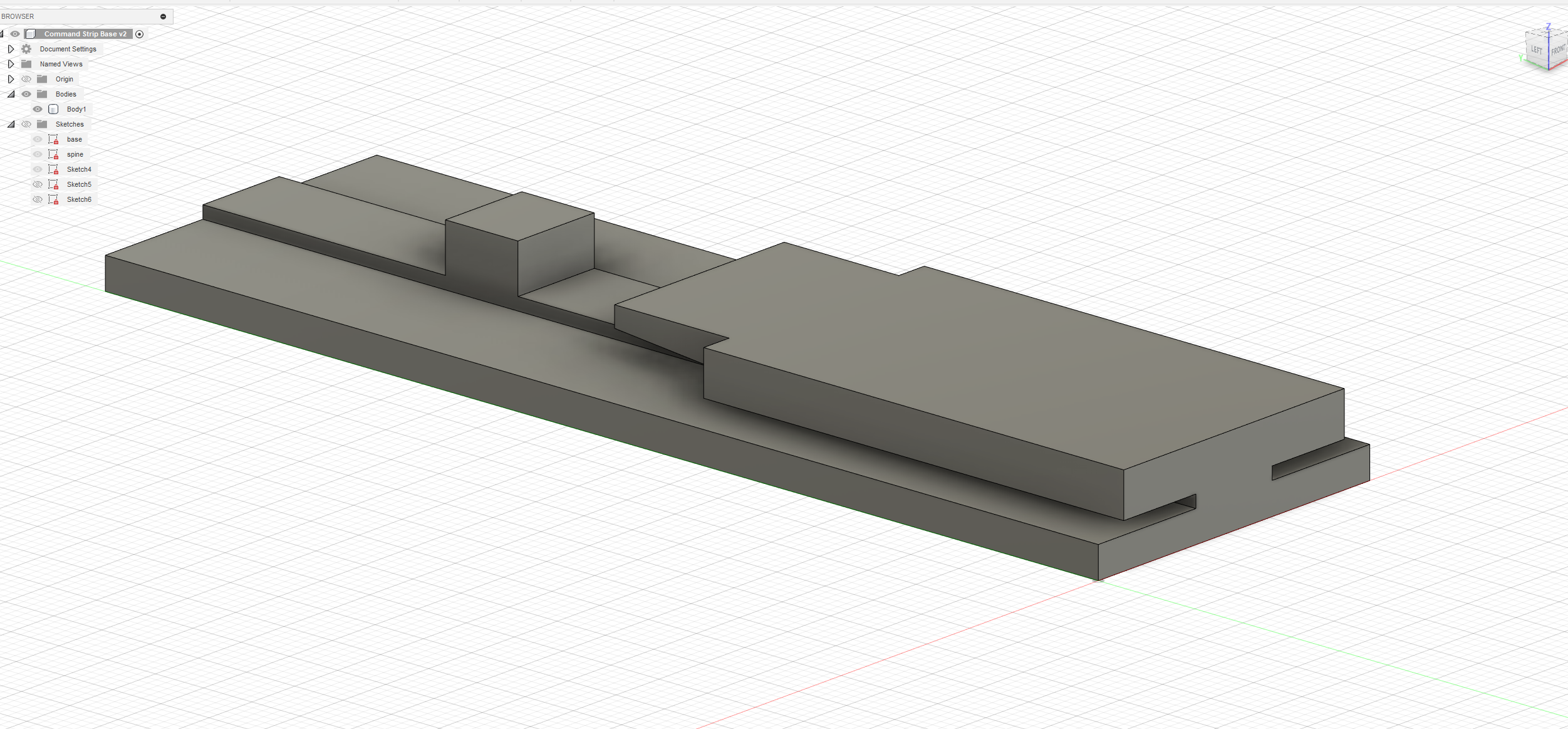Viewport: 1568px width, 729px height.
Task: Click the component cube icon beside Command Strip Base v2
Action: click(31, 34)
